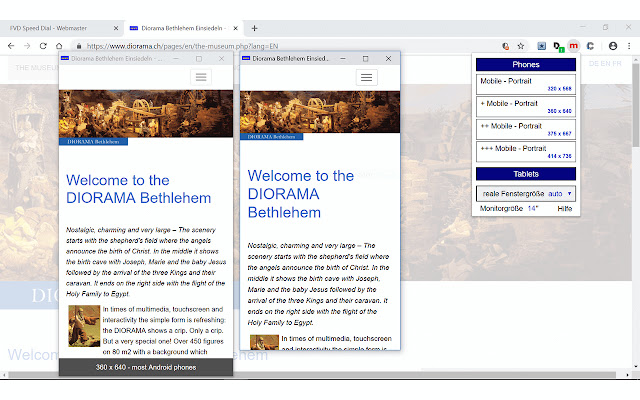The image size is (640, 400).
Task: Minimize the right preview popup window
Action: click(x=343, y=59)
